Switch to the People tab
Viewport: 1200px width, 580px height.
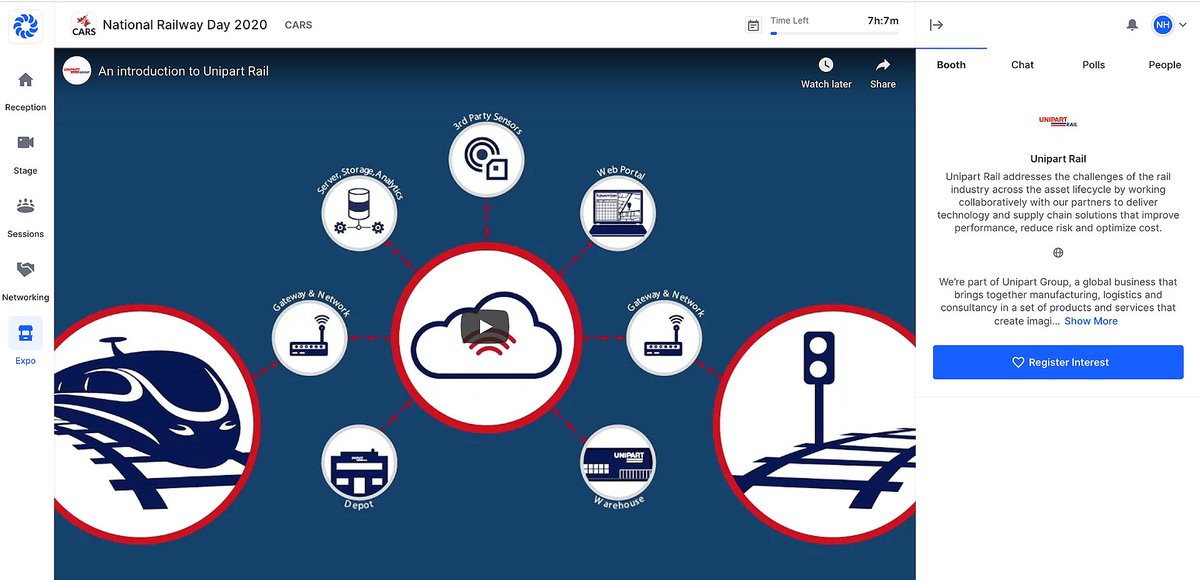tap(1164, 65)
